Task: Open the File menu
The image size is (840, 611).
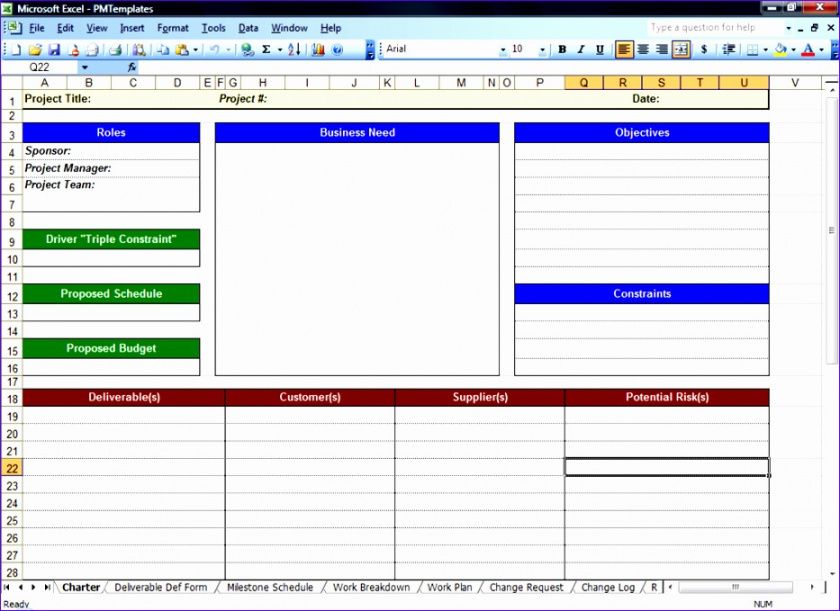Action: (x=36, y=28)
